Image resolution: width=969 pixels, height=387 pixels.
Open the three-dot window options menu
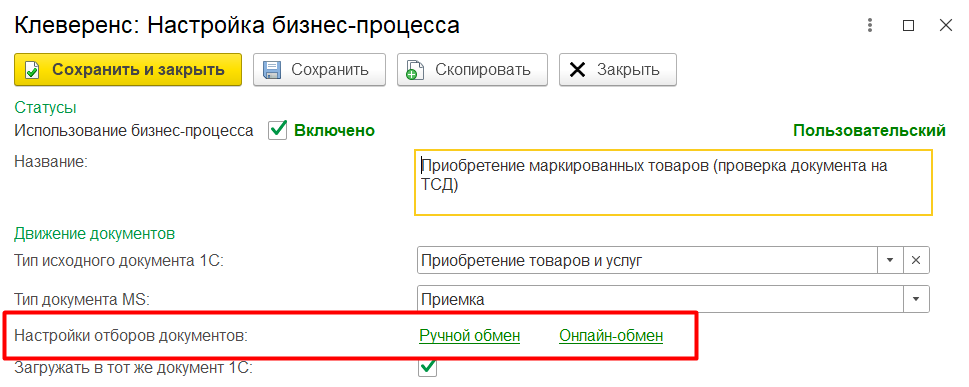point(870,25)
